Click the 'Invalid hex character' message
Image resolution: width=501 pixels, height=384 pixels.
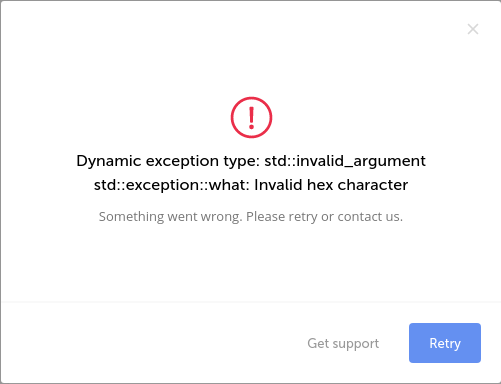click(331, 185)
